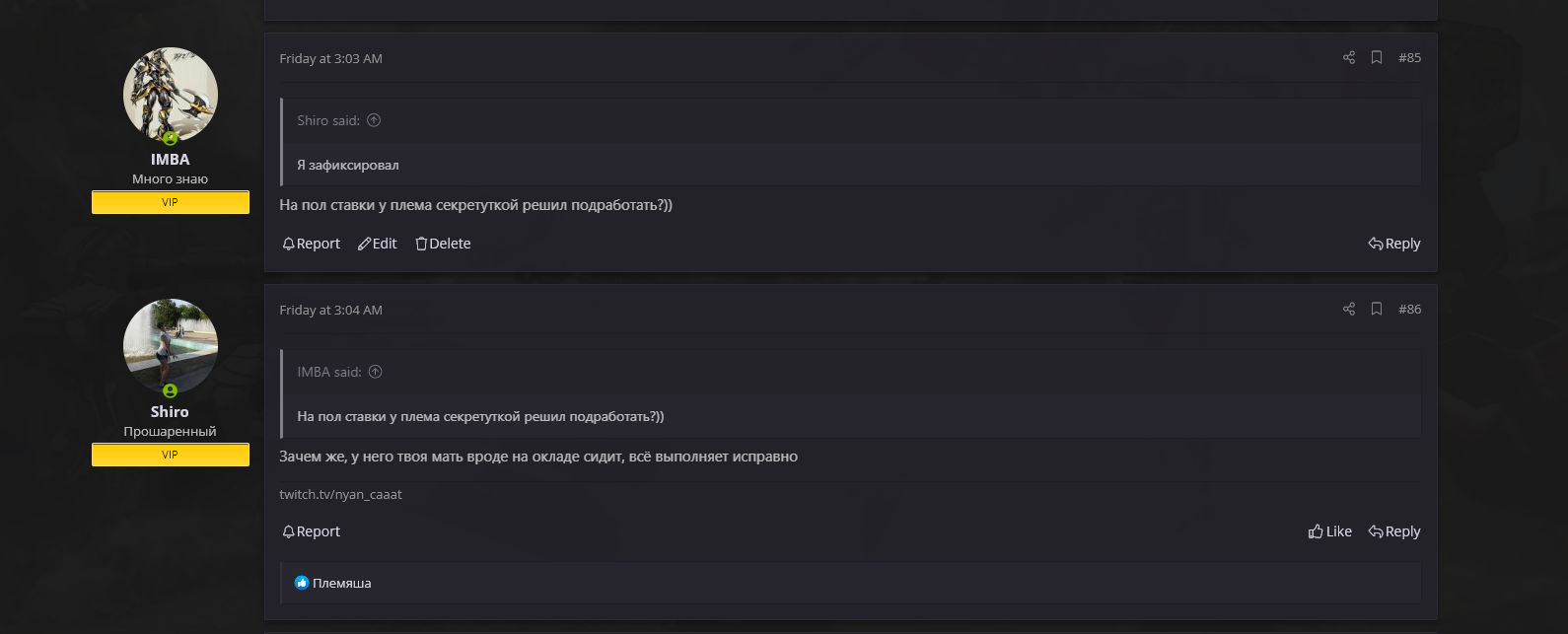Share post #85 via share icon

click(x=1348, y=57)
